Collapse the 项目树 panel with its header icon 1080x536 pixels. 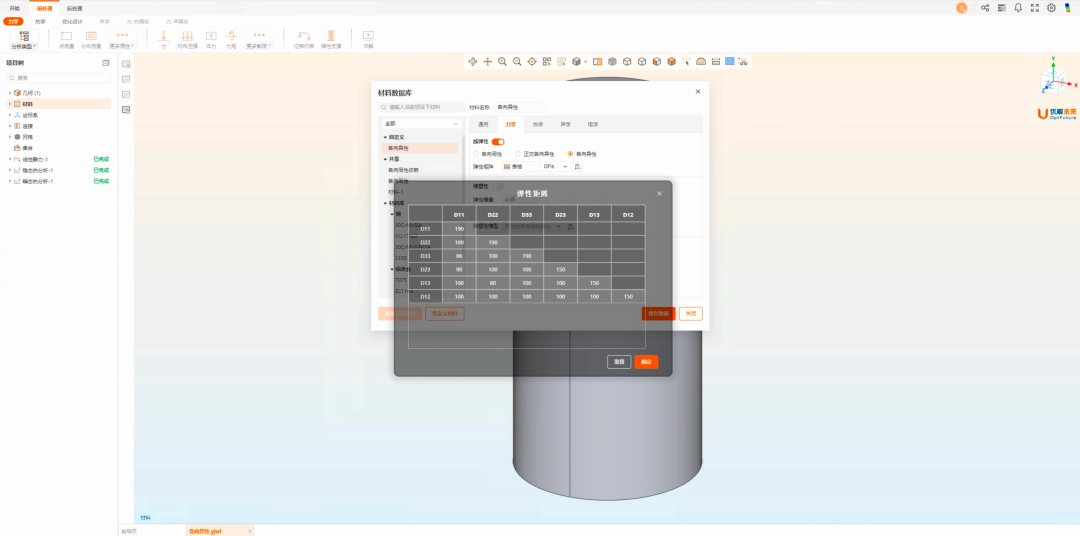105,63
